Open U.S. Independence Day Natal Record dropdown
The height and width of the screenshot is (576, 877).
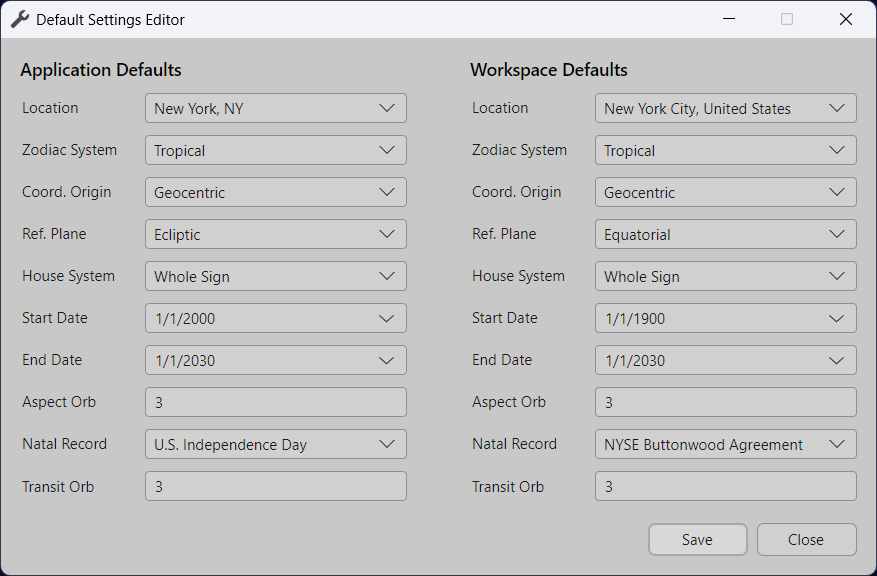275,444
